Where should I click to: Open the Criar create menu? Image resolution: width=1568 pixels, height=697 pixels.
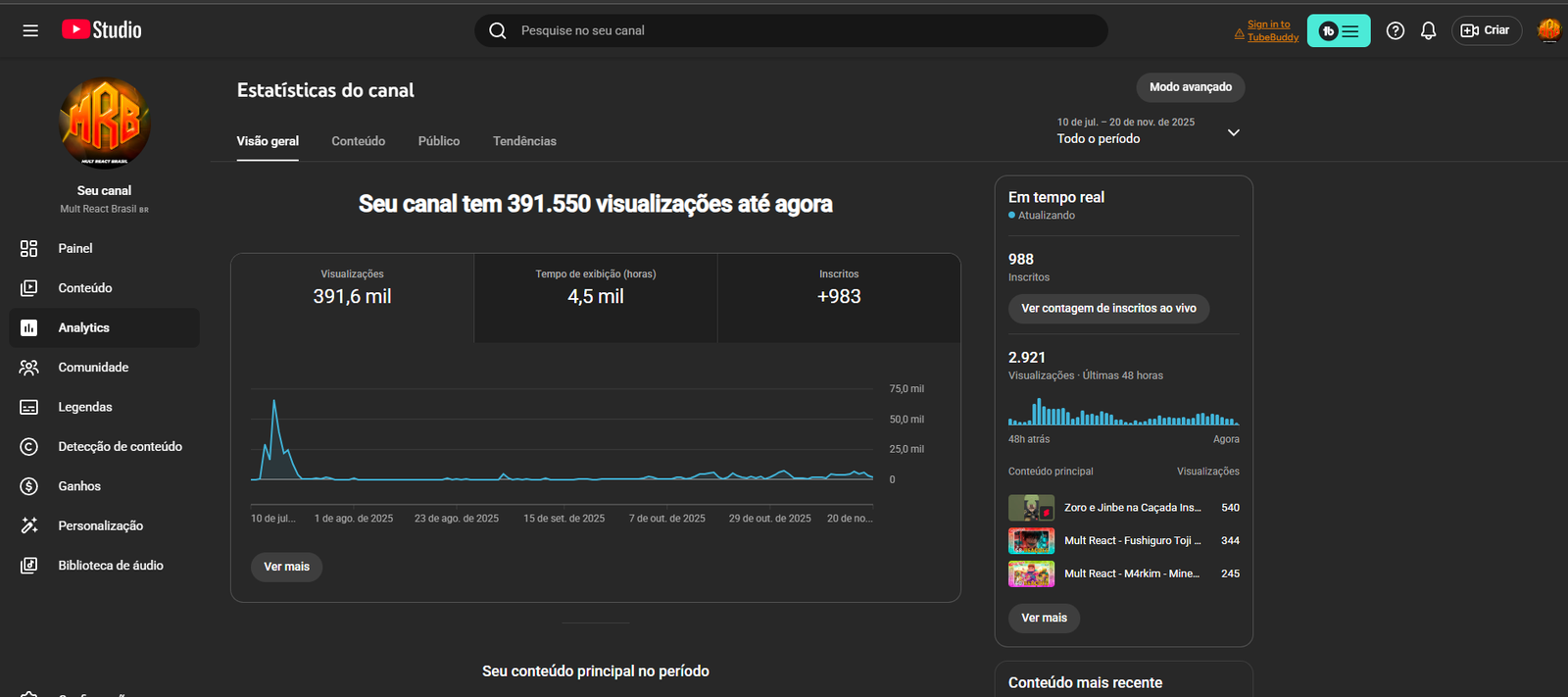point(1486,31)
